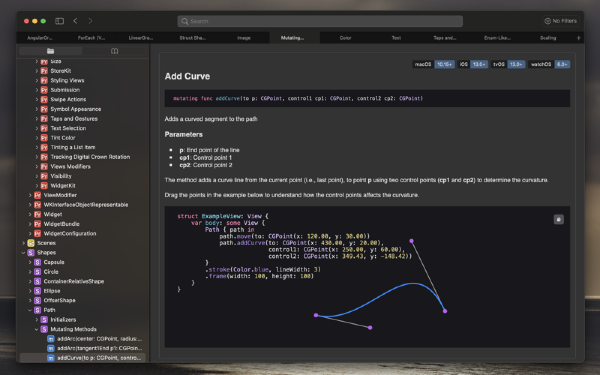Collapse the Mutating Methods group

[37, 329]
